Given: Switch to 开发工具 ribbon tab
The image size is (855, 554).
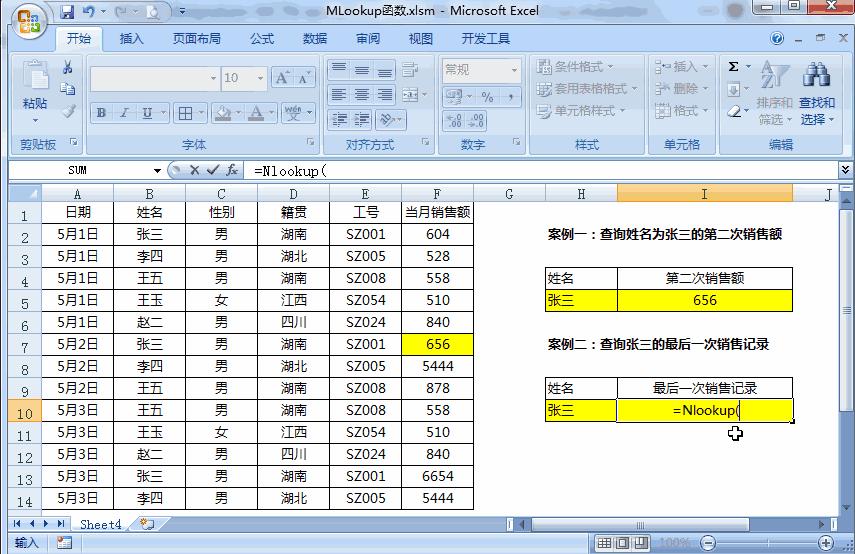Looking at the screenshot, I should pos(486,38).
